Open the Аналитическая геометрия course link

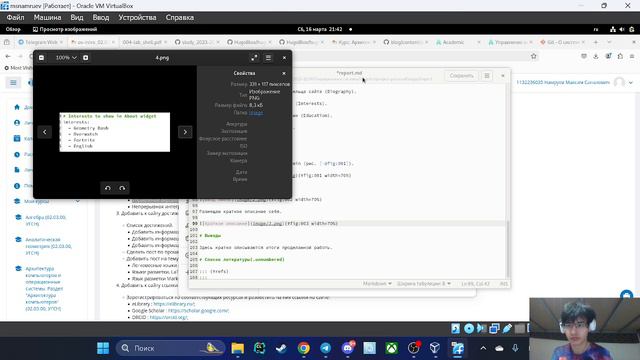tap(48, 246)
